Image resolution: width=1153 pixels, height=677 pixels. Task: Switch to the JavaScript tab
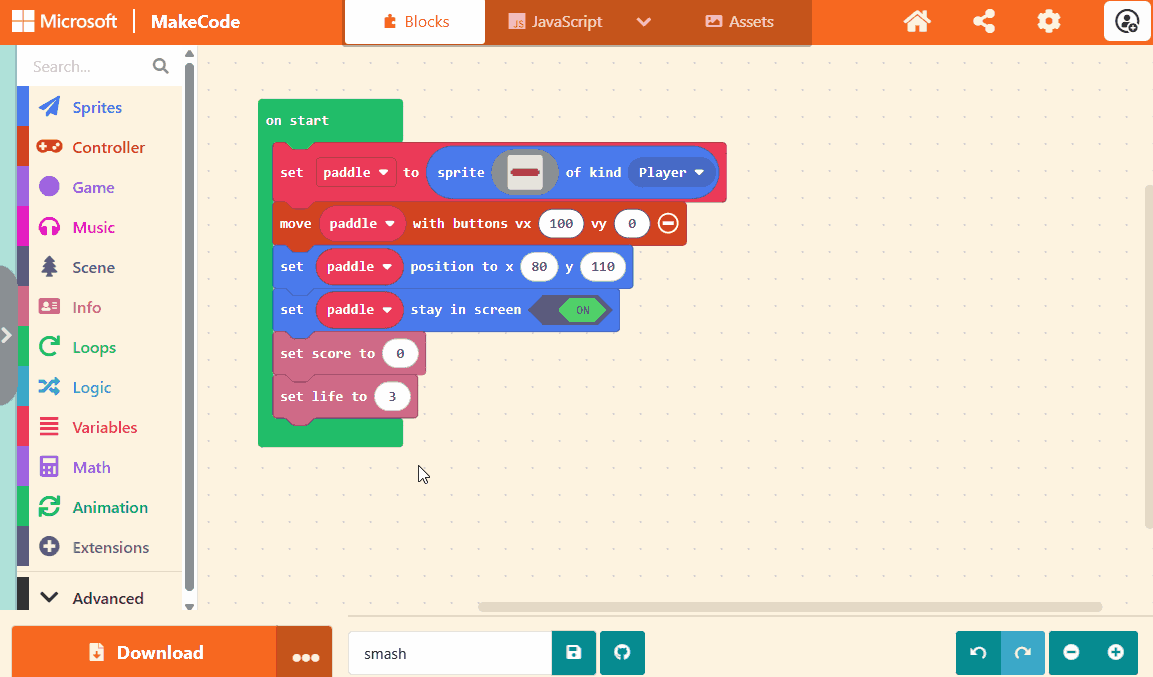click(x=555, y=22)
